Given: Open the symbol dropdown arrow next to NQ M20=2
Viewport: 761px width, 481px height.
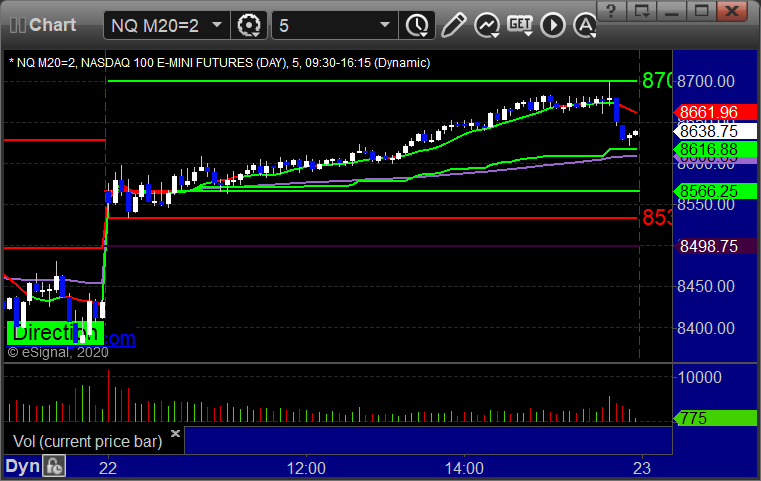Looking at the screenshot, I should (x=217, y=25).
